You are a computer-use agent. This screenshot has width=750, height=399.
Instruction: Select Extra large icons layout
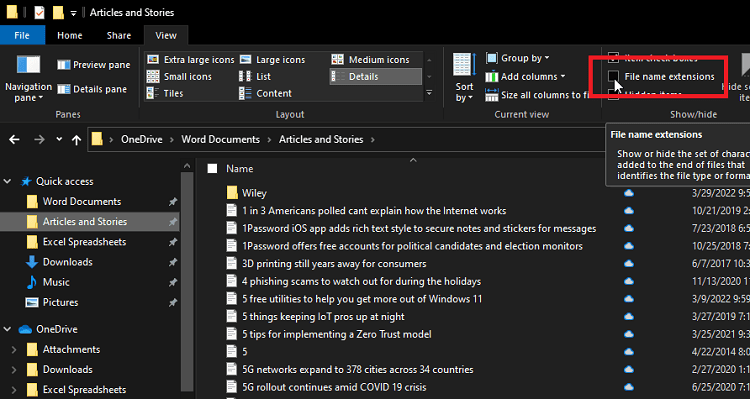pyautogui.click(x=190, y=60)
